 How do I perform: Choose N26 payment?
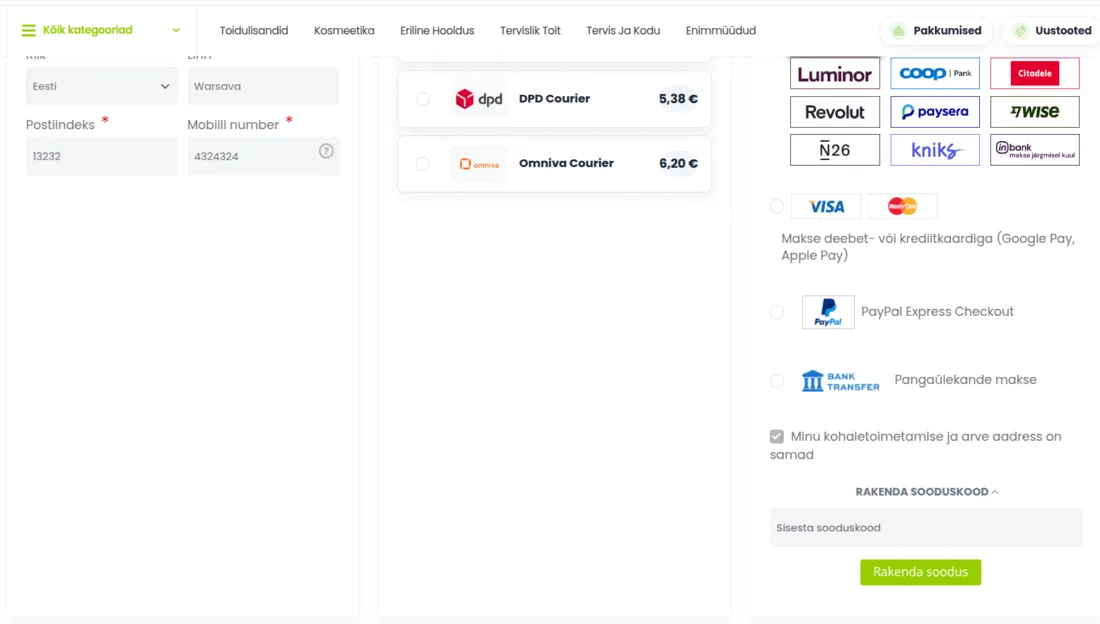coord(835,150)
